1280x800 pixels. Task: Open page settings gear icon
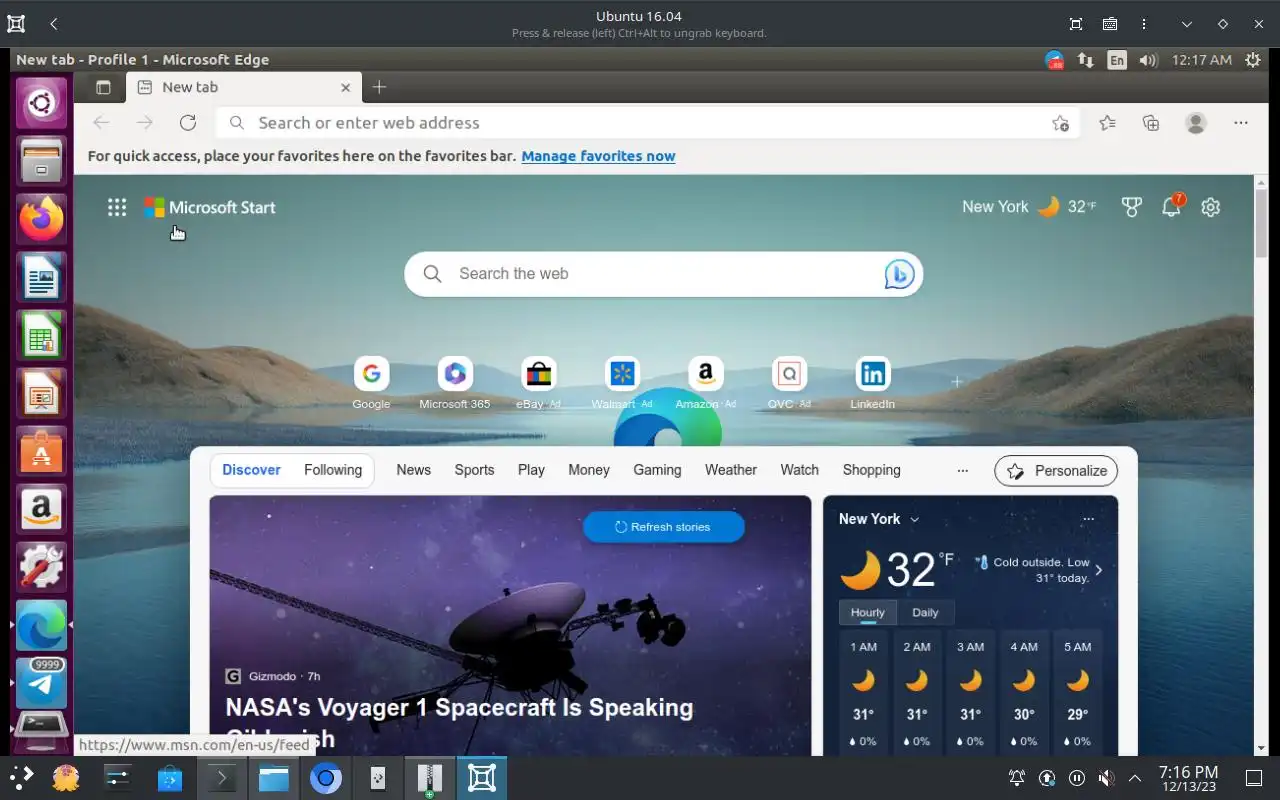pyautogui.click(x=1211, y=207)
